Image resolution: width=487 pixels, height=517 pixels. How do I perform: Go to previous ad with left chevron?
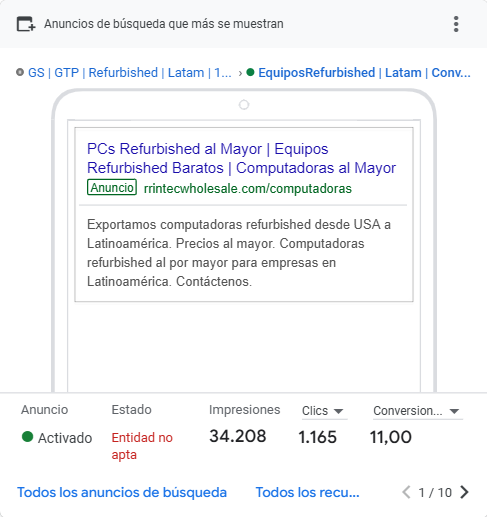(406, 492)
